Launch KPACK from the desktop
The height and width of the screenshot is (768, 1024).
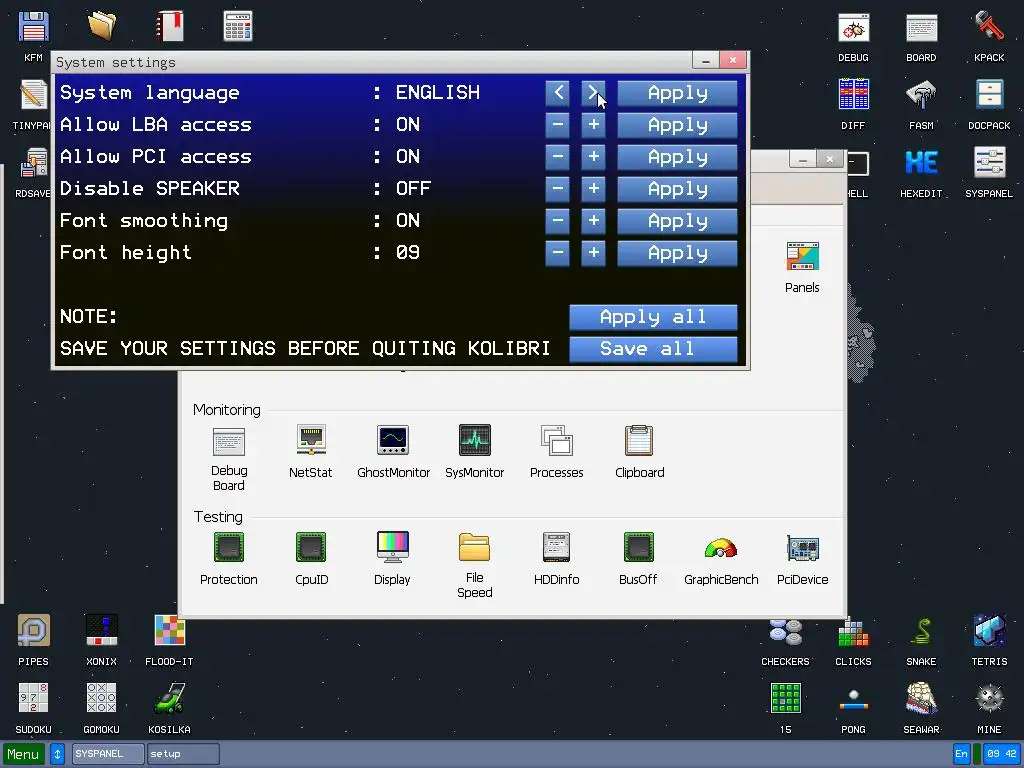(x=989, y=27)
